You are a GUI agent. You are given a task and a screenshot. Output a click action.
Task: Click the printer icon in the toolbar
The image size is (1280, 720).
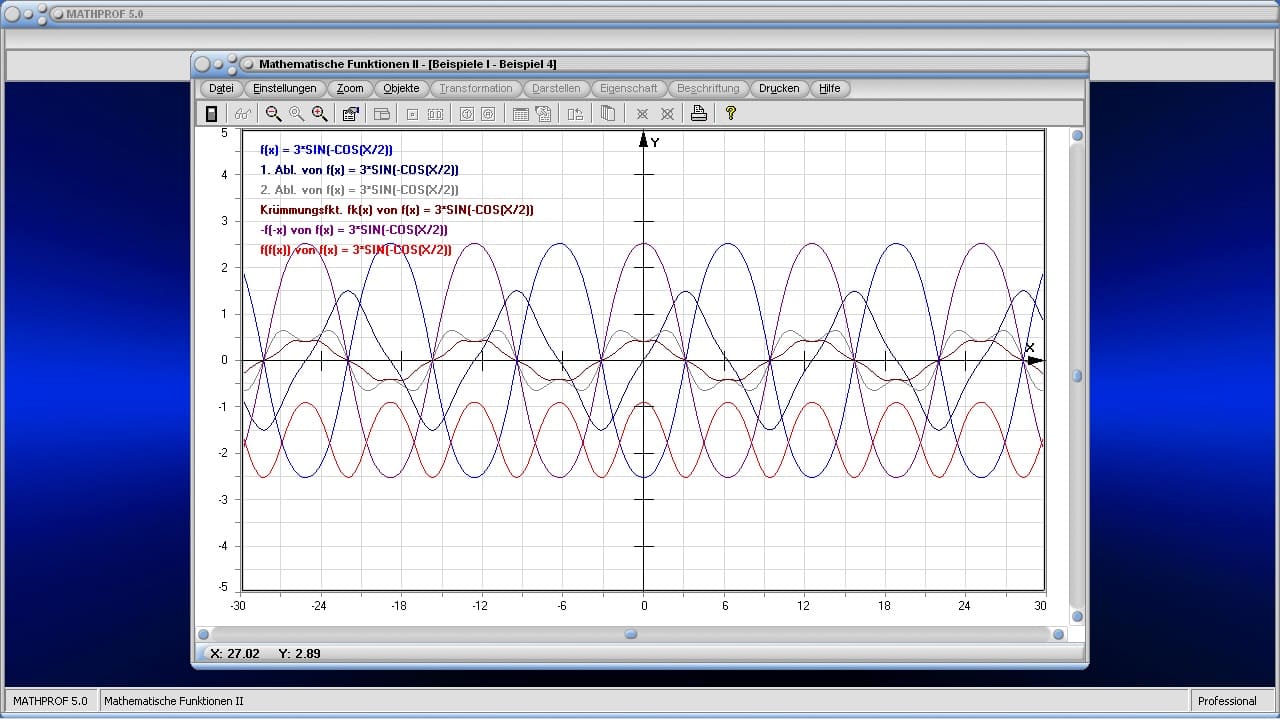[699, 114]
